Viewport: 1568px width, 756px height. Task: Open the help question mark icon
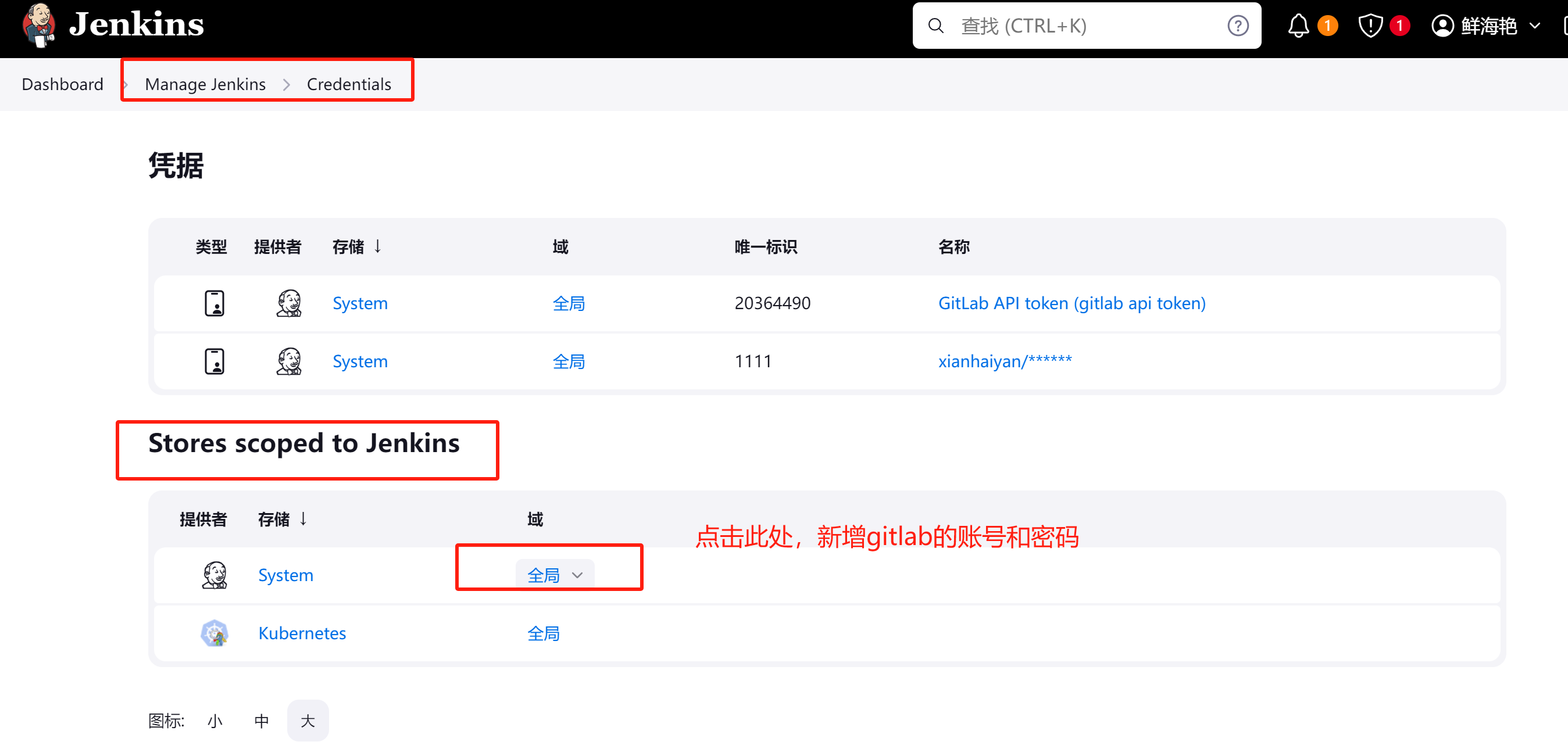[1238, 26]
